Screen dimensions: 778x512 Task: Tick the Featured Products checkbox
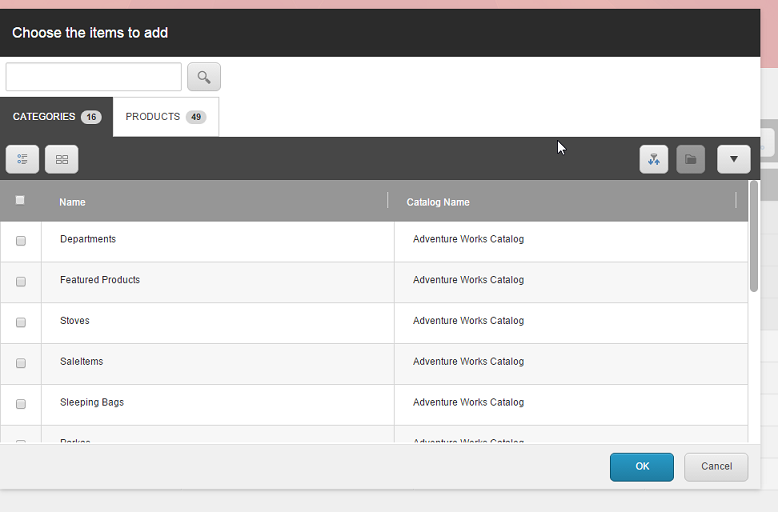[x=20, y=282]
